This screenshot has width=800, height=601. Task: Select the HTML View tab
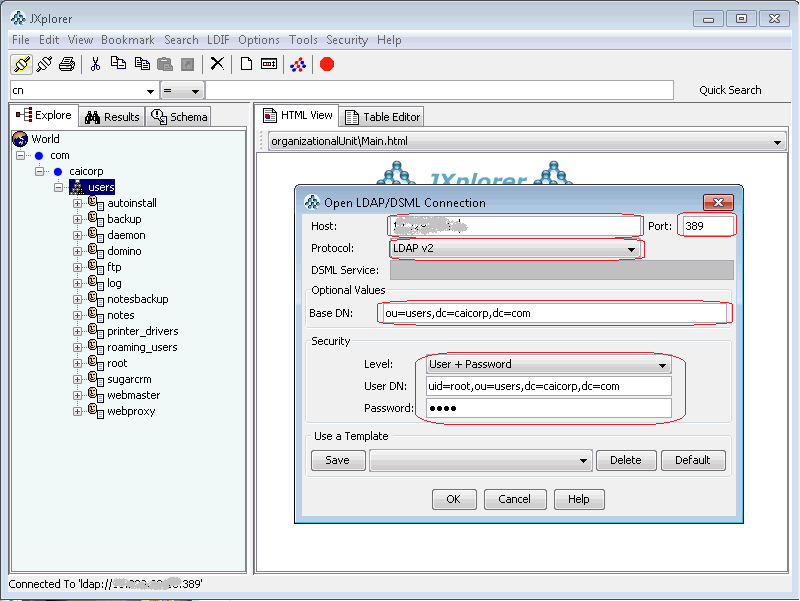coord(297,115)
